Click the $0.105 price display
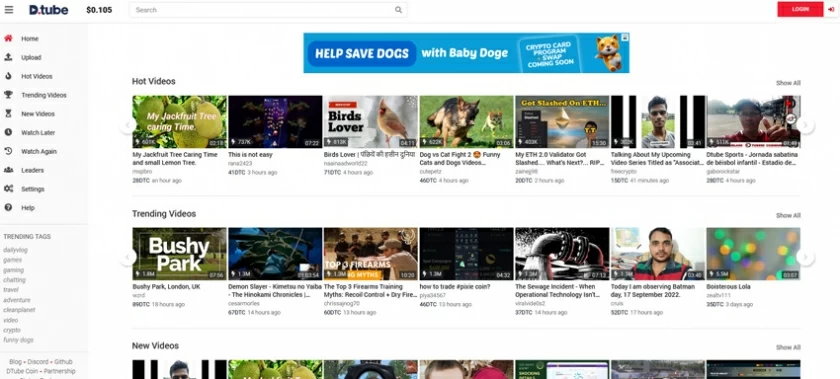This screenshot has height=379, width=840. click(99, 10)
